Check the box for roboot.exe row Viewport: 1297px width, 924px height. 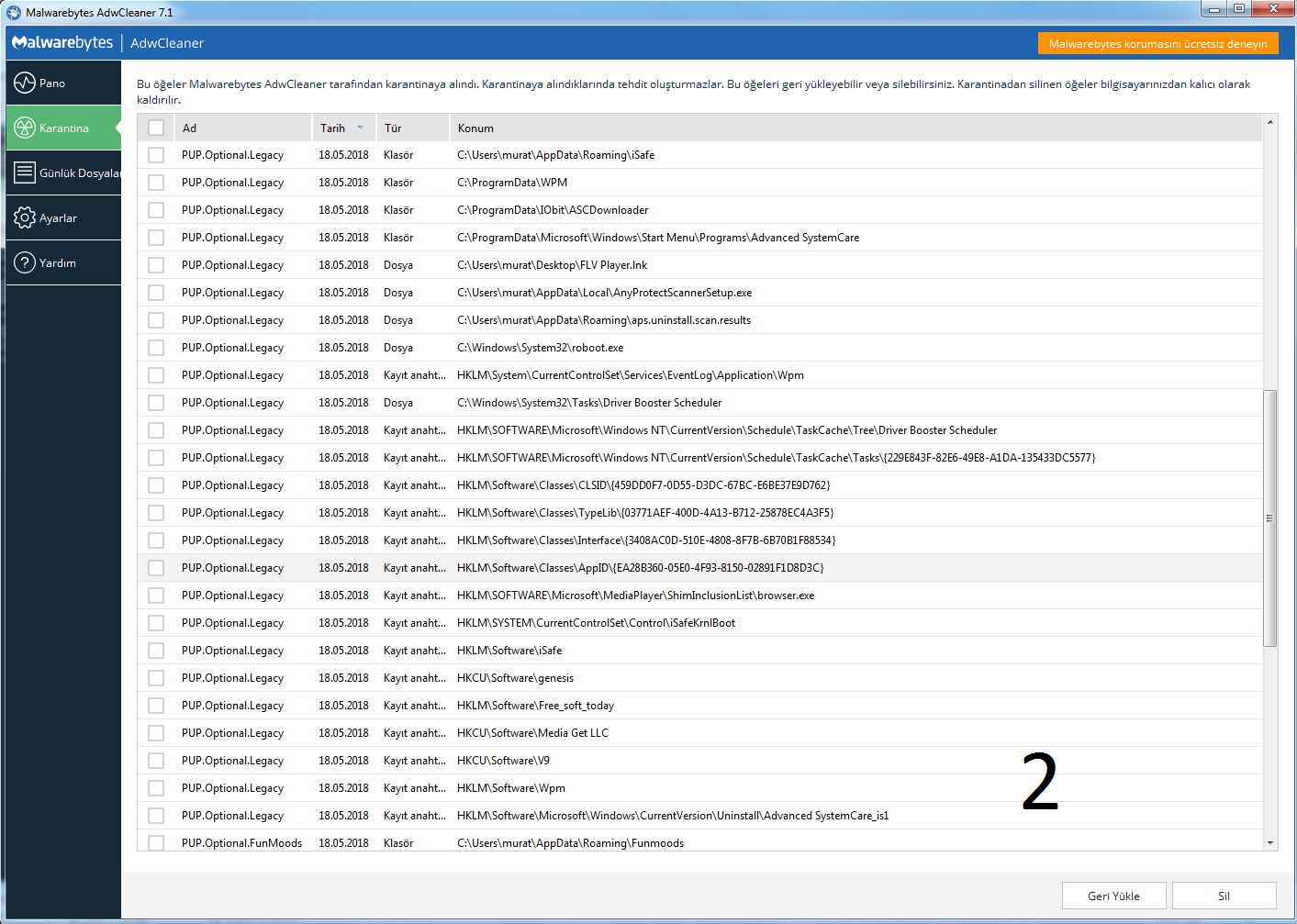pyautogui.click(x=156, y=348)
